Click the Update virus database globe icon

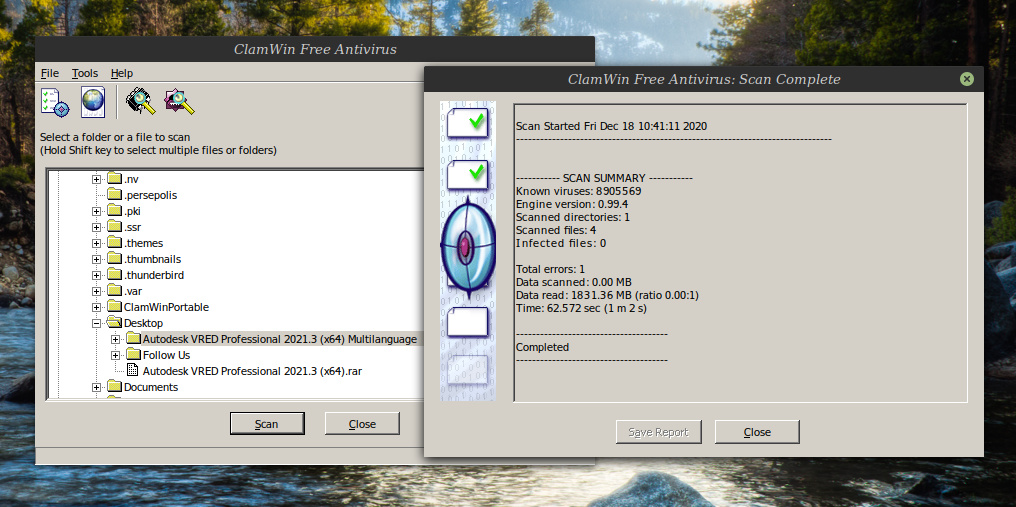[x=93, y=102]
